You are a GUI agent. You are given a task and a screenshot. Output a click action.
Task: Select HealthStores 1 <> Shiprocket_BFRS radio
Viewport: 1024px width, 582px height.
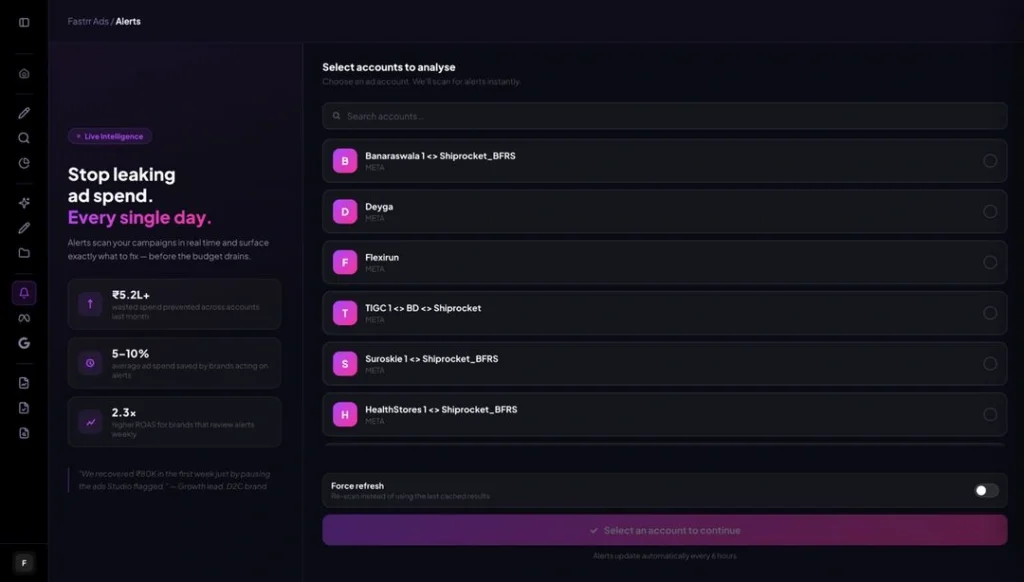(990, 414)
